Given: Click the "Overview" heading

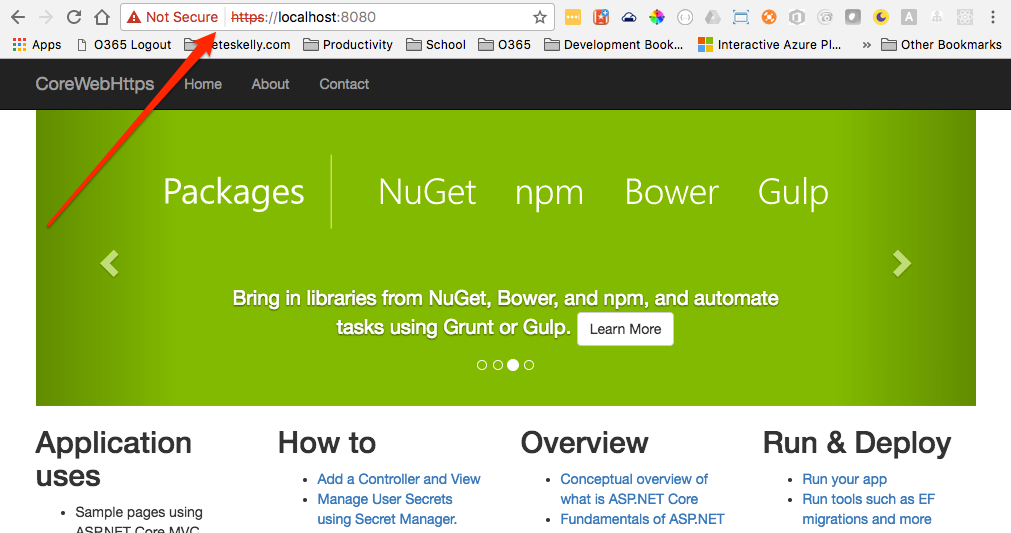Looking at the screenshot, I should click(x=584, y=443).
